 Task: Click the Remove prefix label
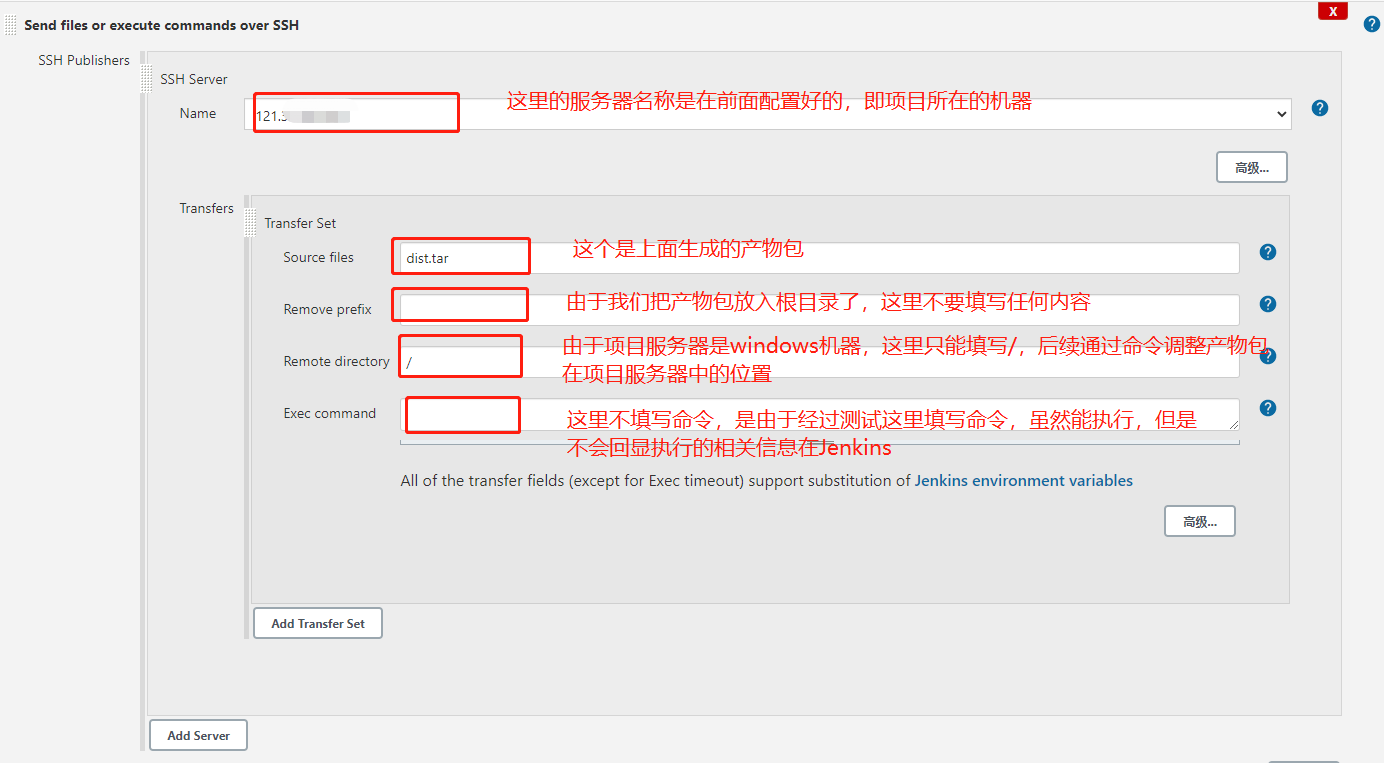[328, 309]
